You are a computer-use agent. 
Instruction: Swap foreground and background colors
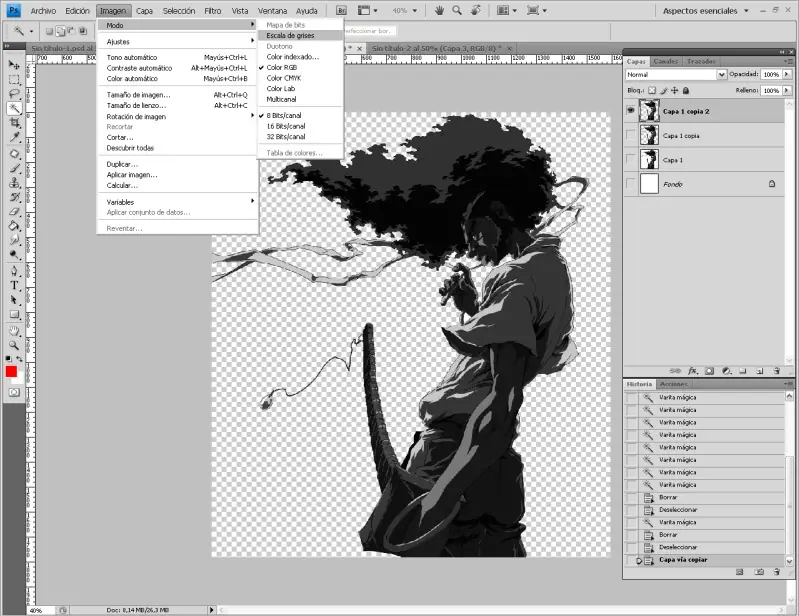[x=19, y=359]
